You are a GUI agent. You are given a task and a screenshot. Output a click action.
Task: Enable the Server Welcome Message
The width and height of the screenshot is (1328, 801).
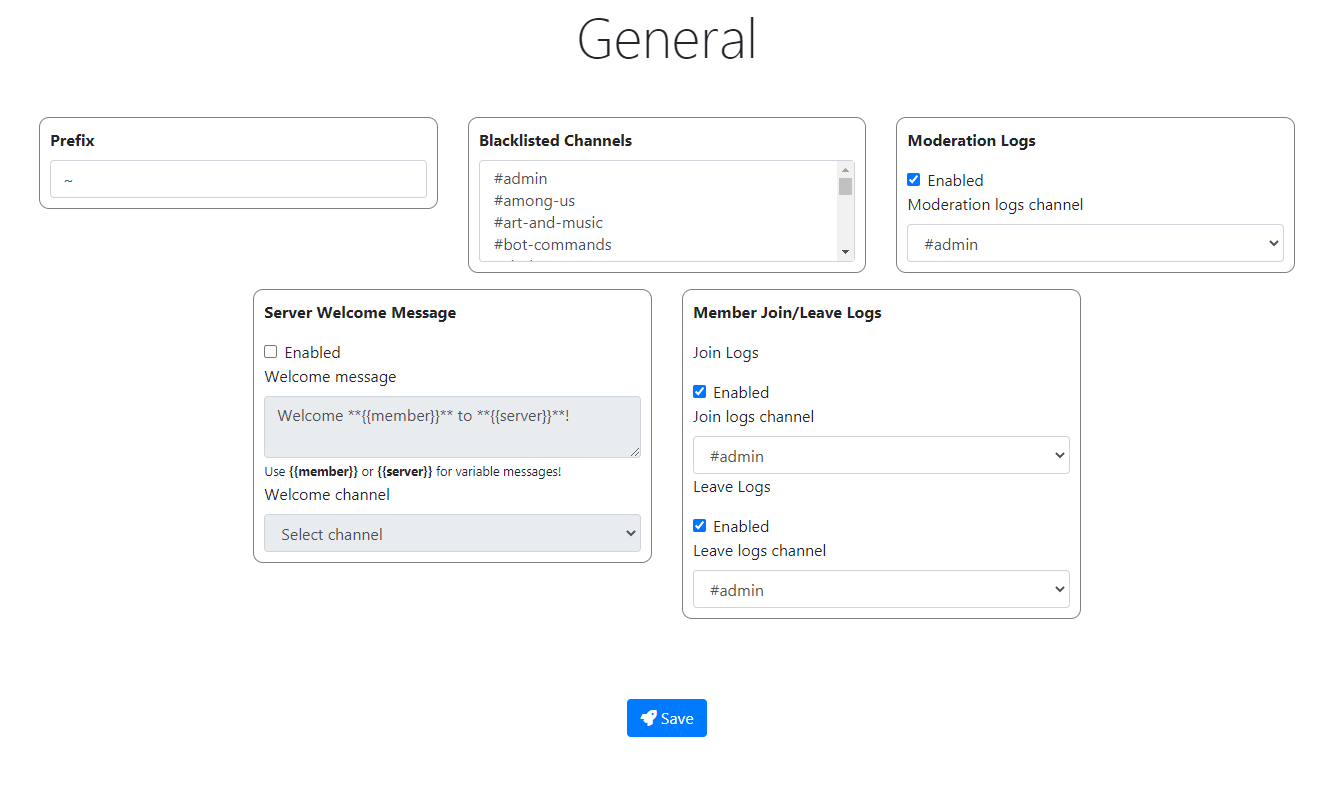[270, 351]
